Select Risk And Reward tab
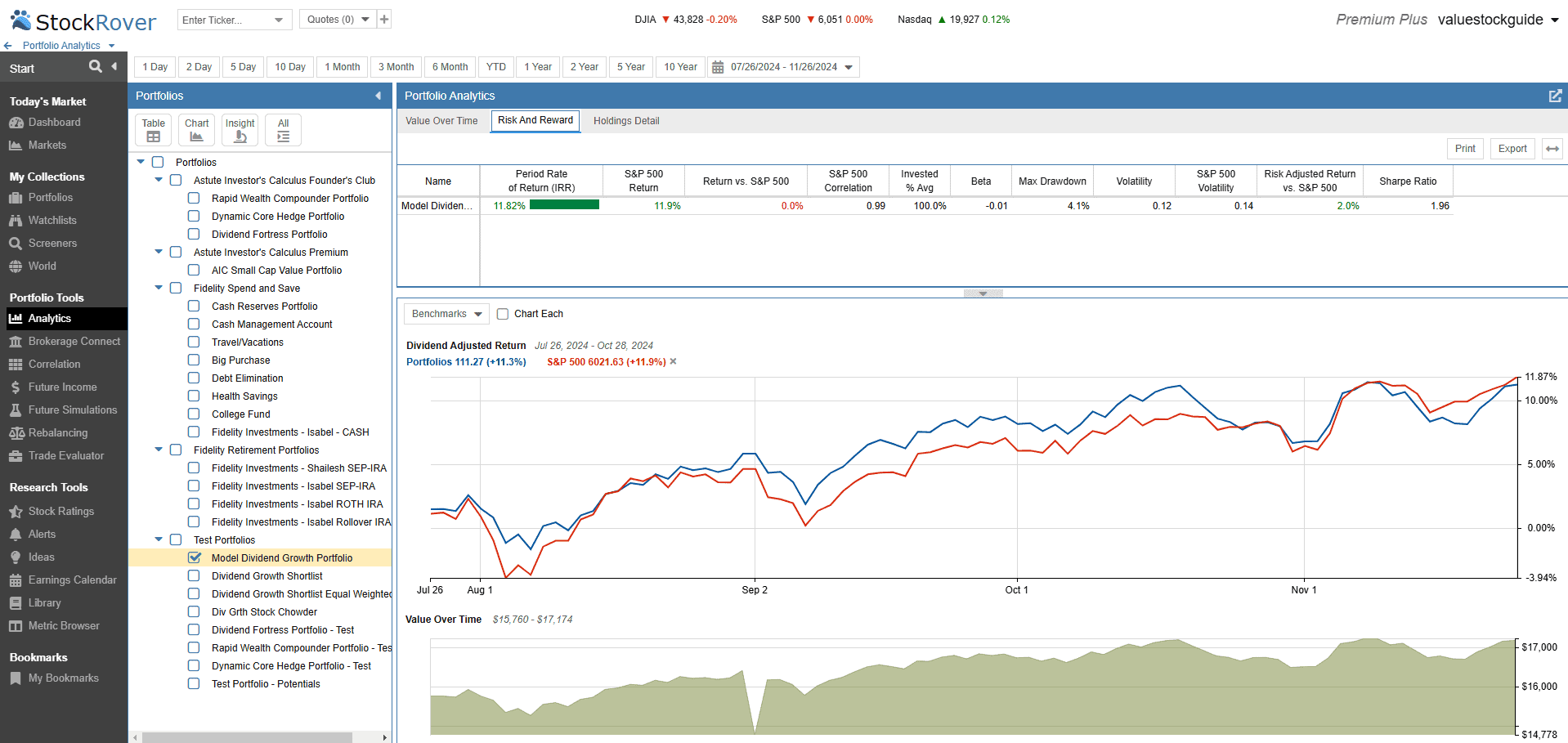 click(535, 120)
